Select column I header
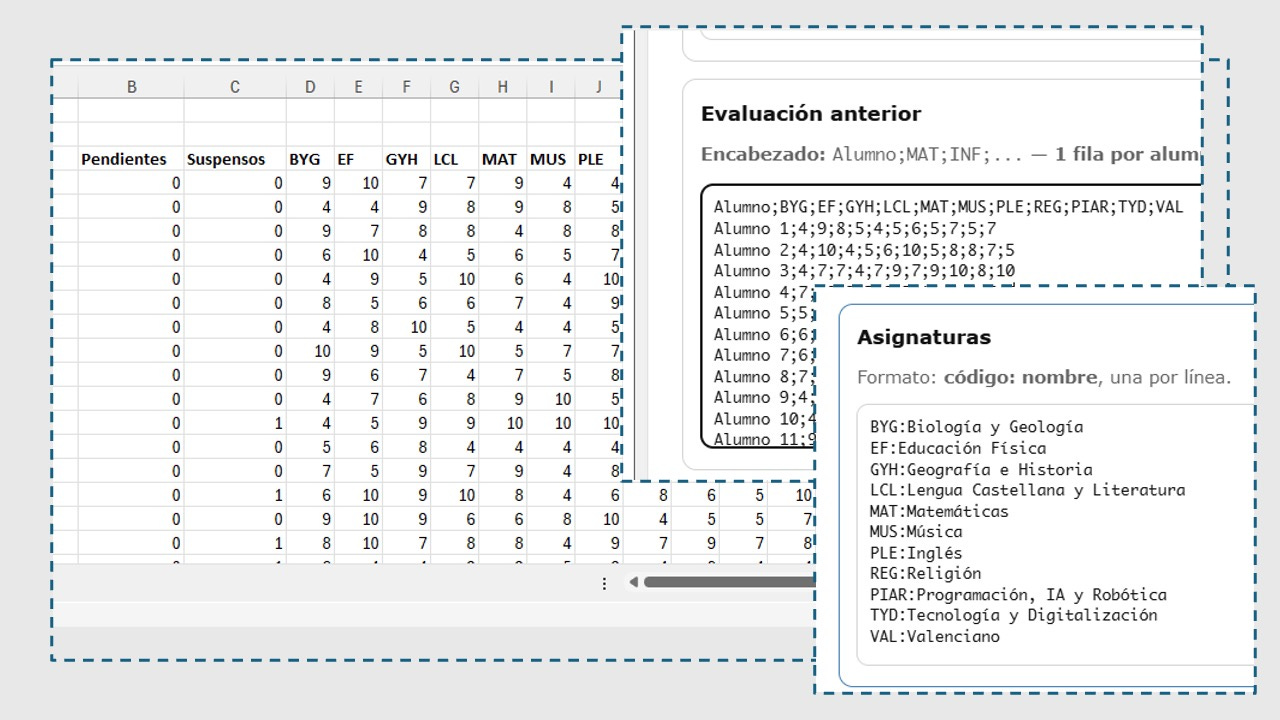 coord(550,87)
